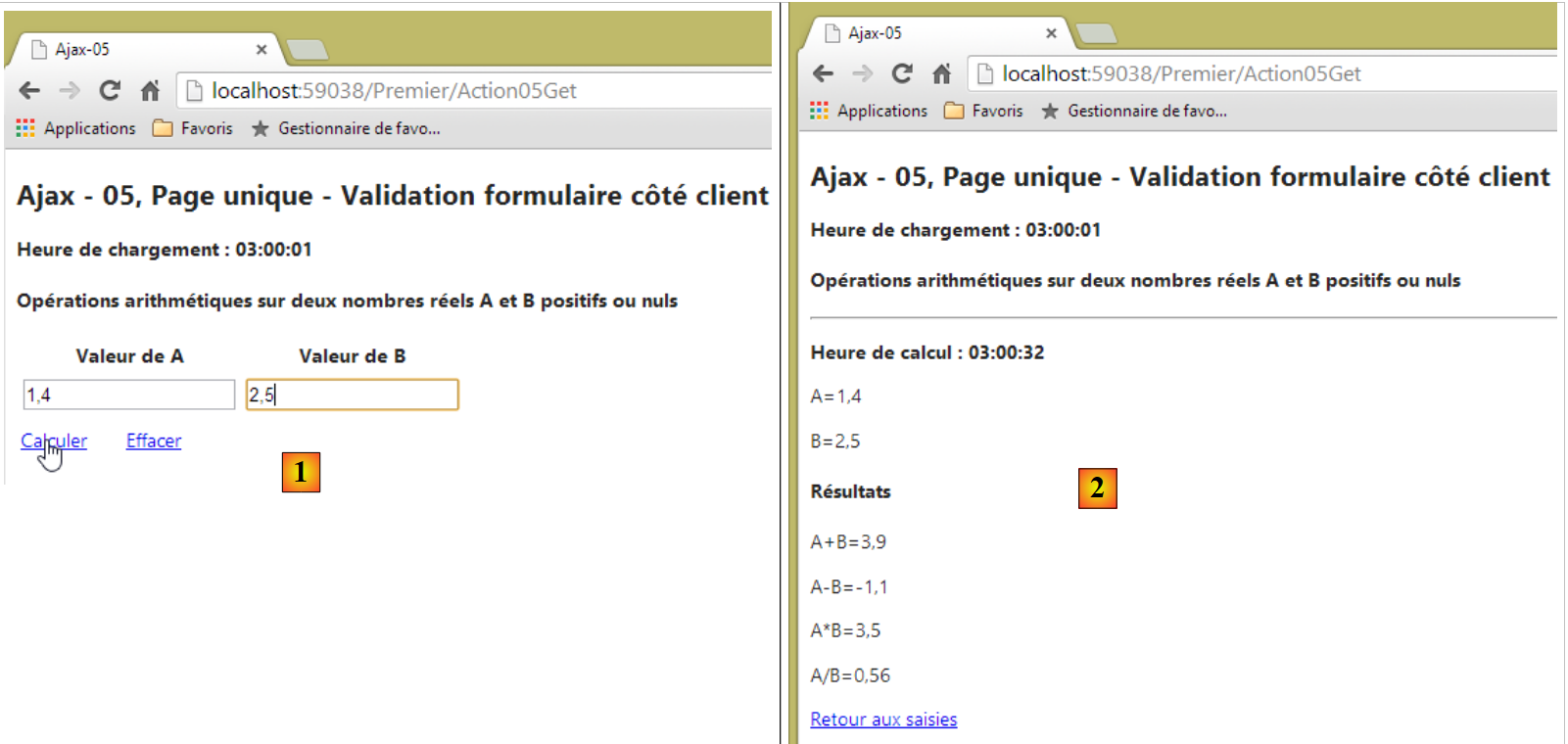Open Applications shortcut in right bookmarks bar
This screenshot has width=1568, height=744.
point(869,111)
